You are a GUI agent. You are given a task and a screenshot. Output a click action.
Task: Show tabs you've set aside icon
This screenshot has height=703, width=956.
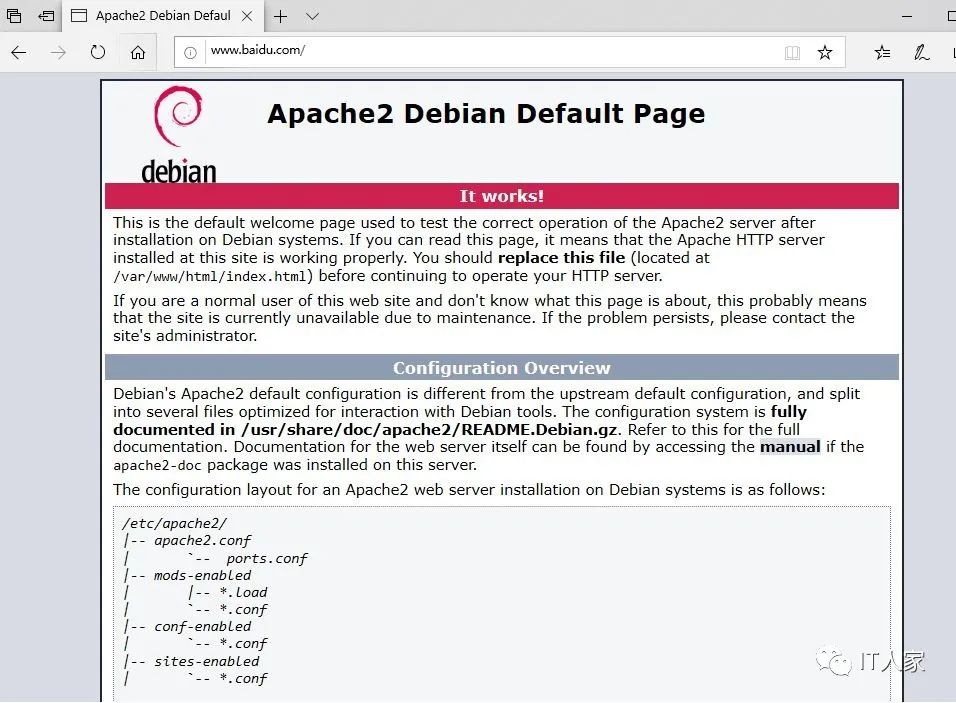pyautogui.click(x=13, y=16)
